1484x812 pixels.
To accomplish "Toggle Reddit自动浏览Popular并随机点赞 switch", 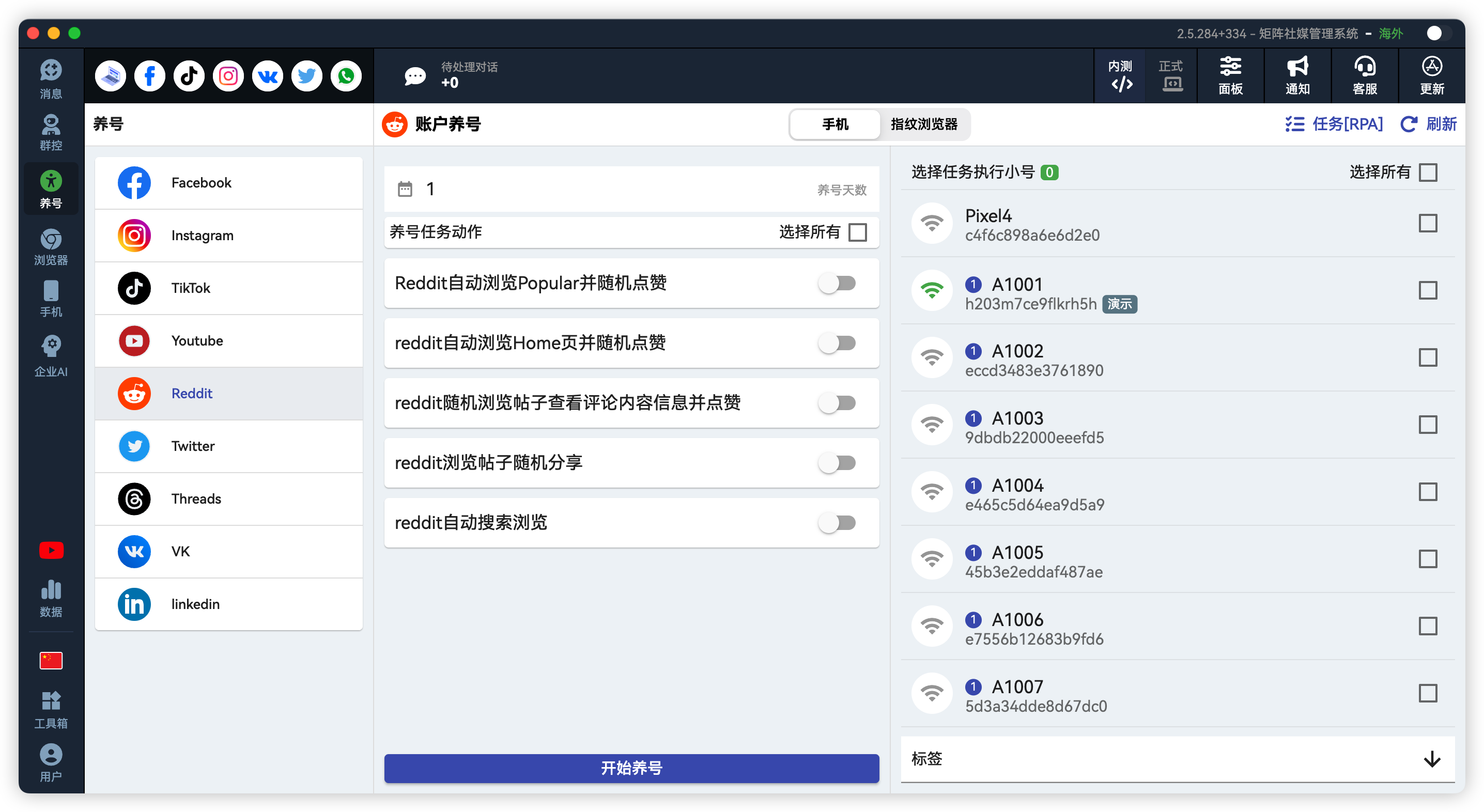I will point(837,284).
